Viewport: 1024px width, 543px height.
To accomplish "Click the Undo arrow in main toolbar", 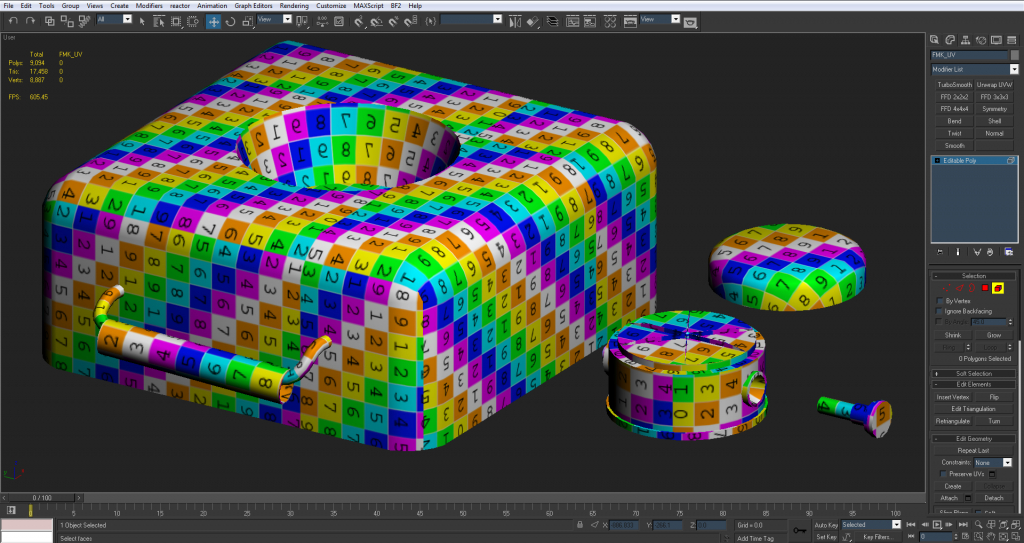I will (14, 20).
